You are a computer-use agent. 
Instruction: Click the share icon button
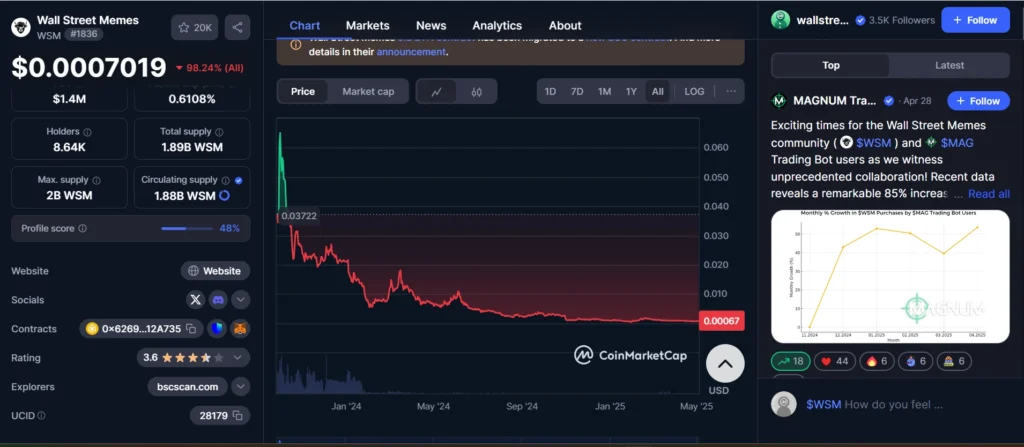click(x=237, y=27)
